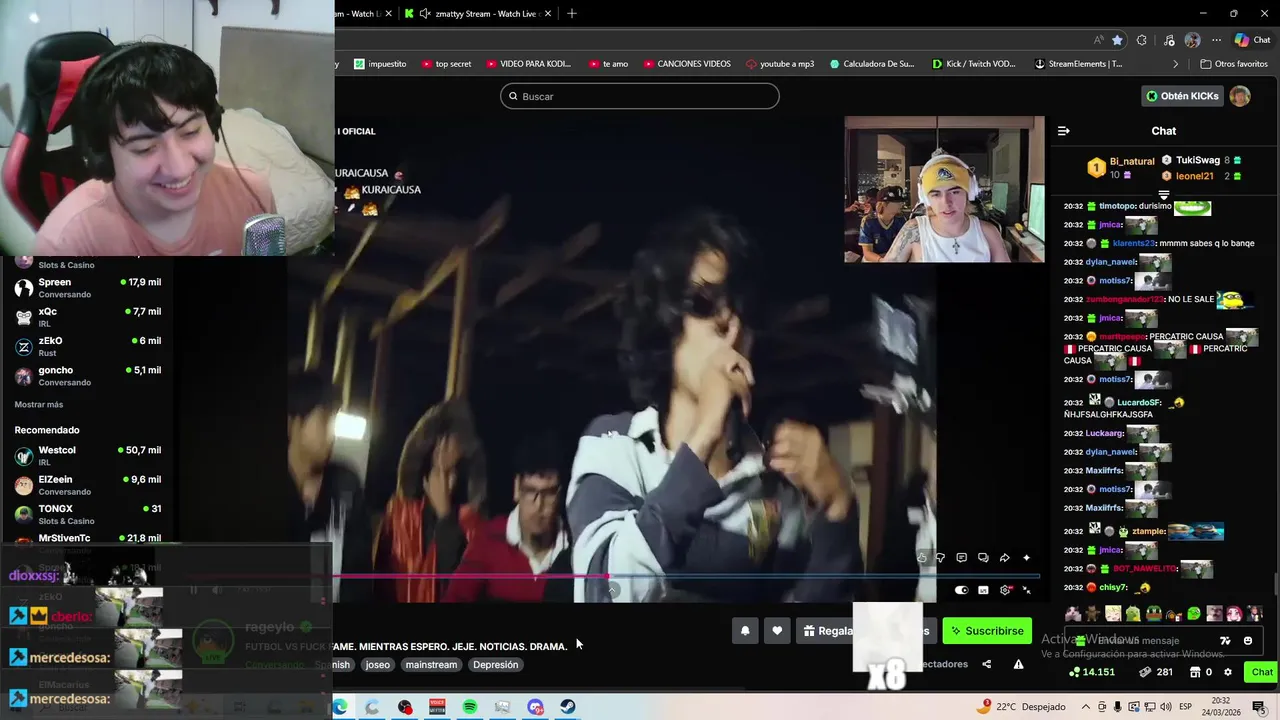
Task: Open the Windows notification center
Action: point(1260,707)
